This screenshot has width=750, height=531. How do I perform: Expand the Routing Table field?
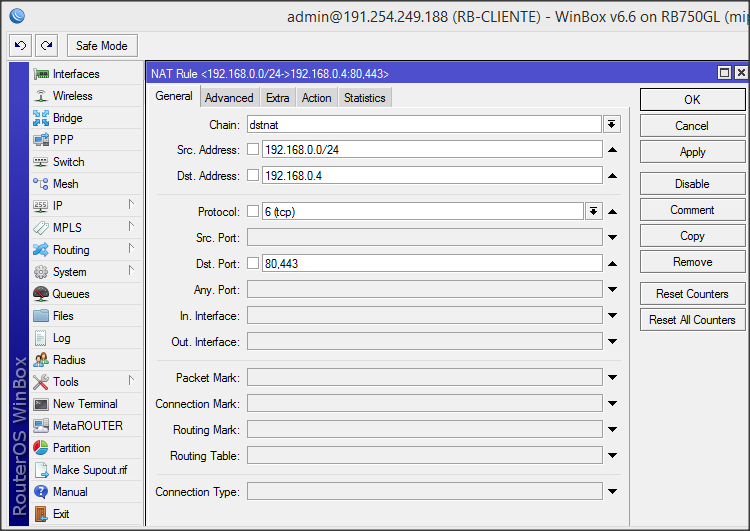coord(612,455)
